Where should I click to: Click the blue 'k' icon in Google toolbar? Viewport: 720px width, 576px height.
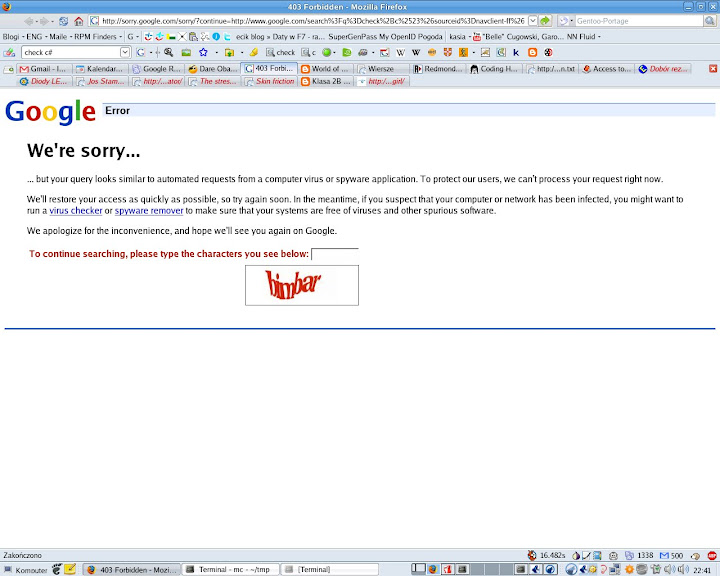[516, 52]
